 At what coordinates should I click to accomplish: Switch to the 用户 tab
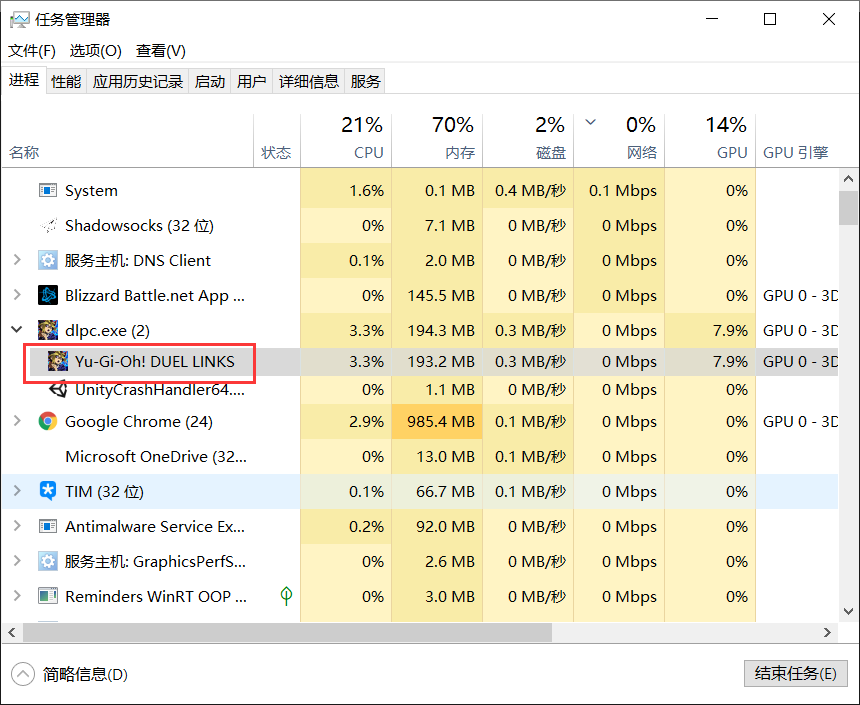coord(252,81)
